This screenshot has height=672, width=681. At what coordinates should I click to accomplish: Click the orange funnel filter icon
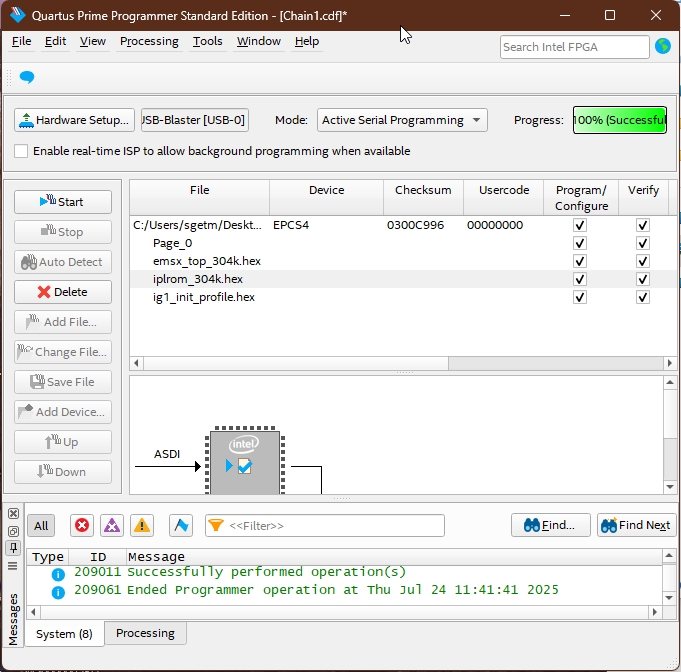point(216,525)
